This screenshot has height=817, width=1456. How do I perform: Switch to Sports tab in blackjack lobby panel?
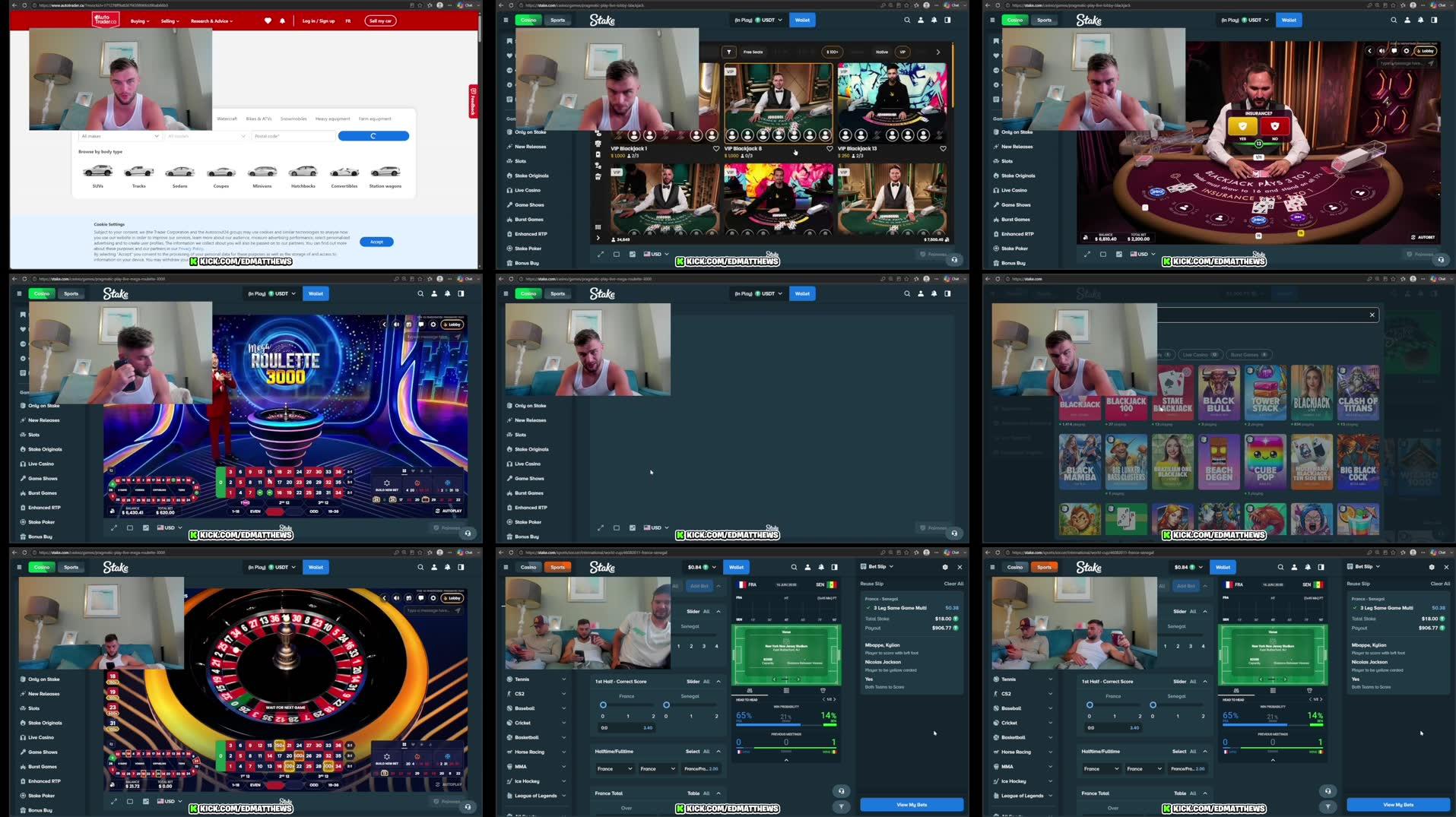pos(558,20)
